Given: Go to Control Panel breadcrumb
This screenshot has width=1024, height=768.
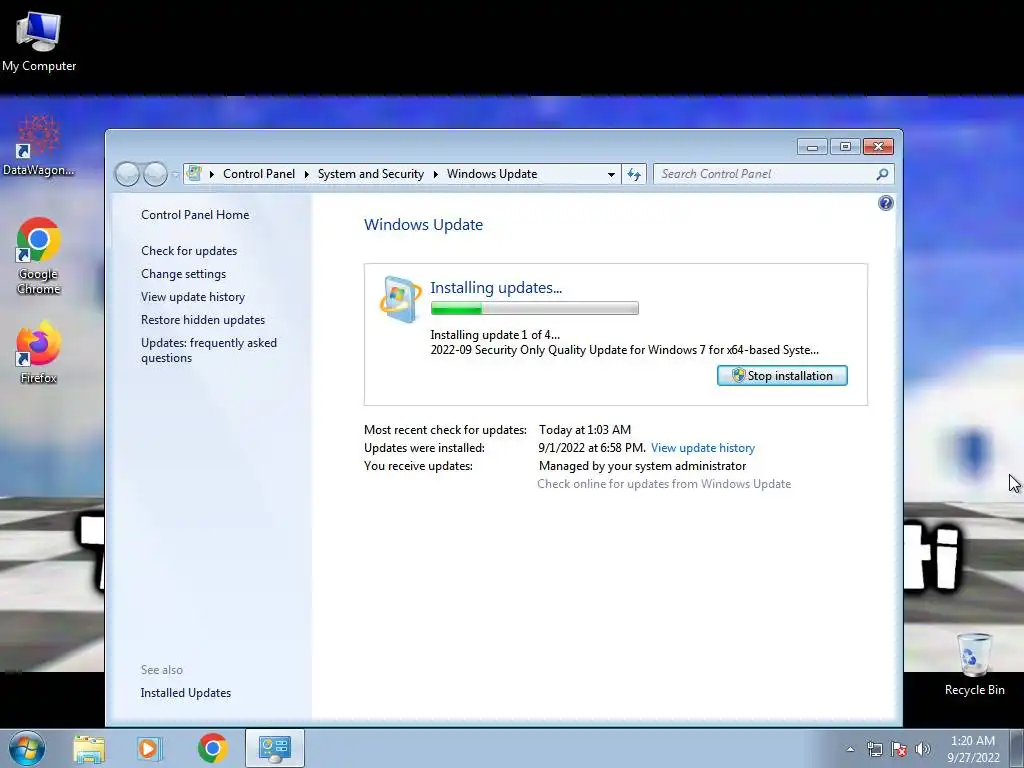Looking at the screenshot, I should 259,174.
